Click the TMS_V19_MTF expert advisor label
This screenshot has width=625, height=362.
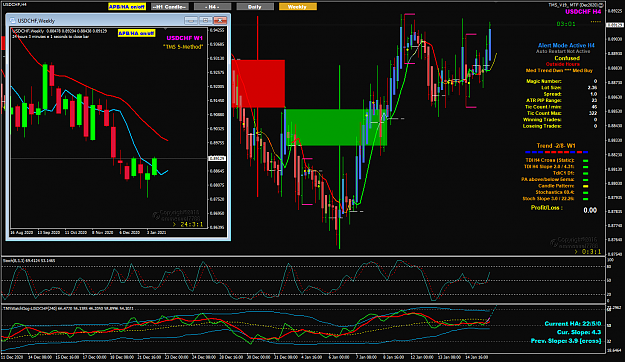[x=573, y=5]
